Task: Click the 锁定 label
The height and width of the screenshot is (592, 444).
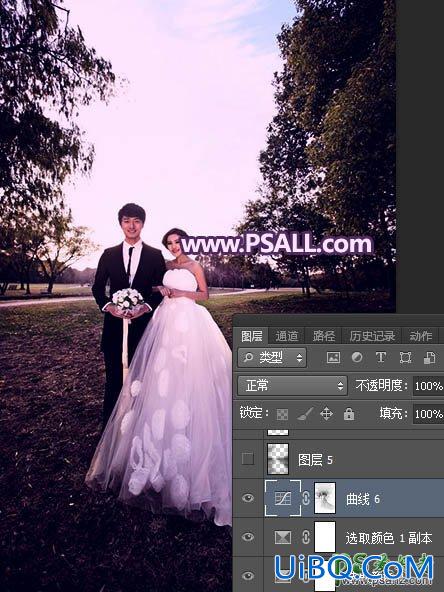Action: point(254,413)
